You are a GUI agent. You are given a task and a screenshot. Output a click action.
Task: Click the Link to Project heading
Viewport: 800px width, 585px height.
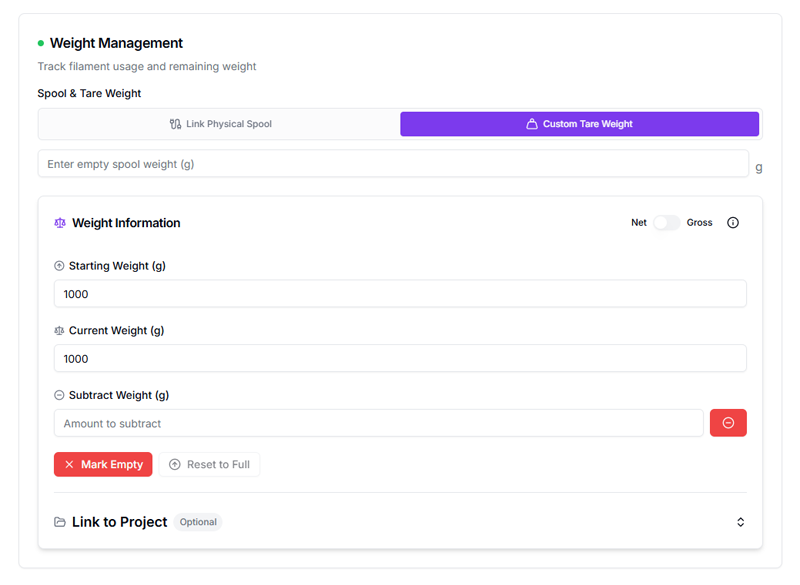pos(119,522)
